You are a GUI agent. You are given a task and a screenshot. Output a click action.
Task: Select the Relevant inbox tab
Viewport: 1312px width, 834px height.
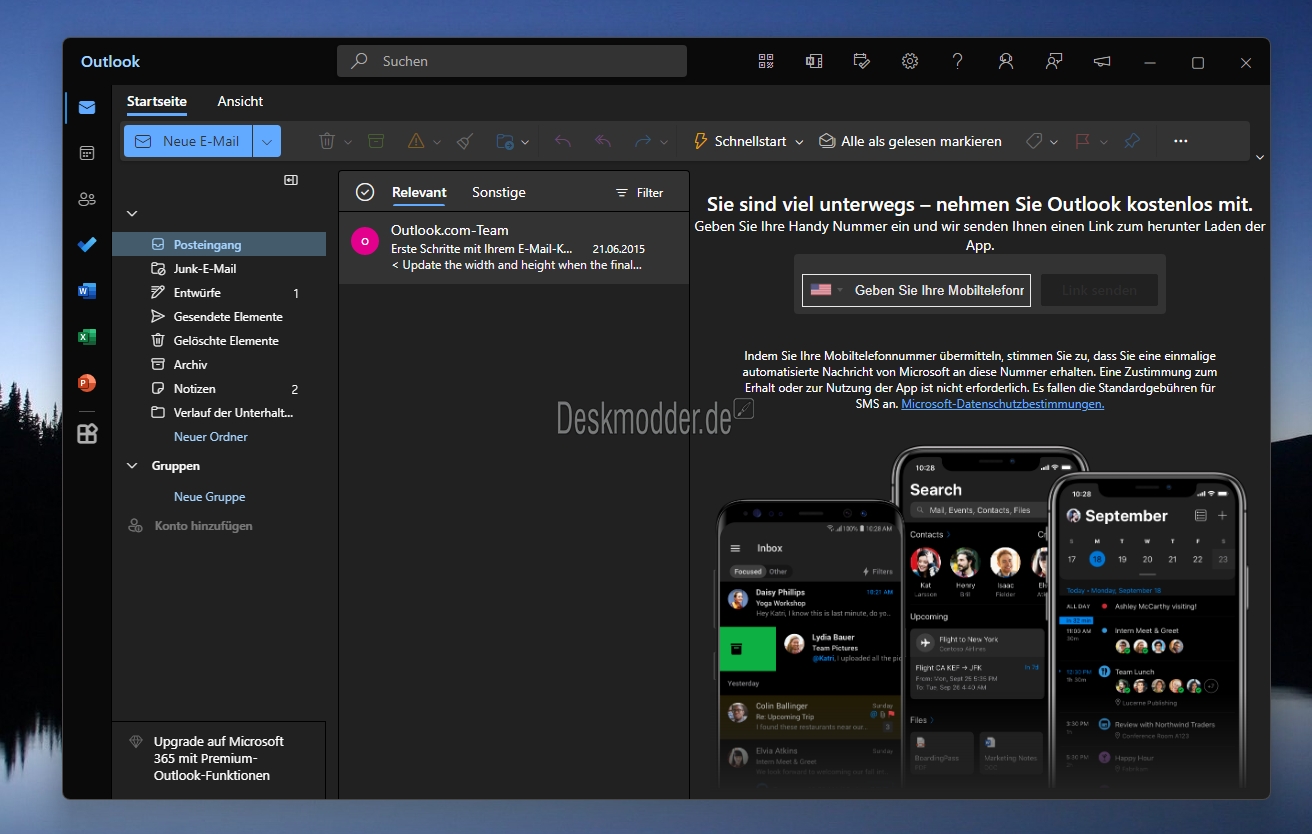point(419,192)
